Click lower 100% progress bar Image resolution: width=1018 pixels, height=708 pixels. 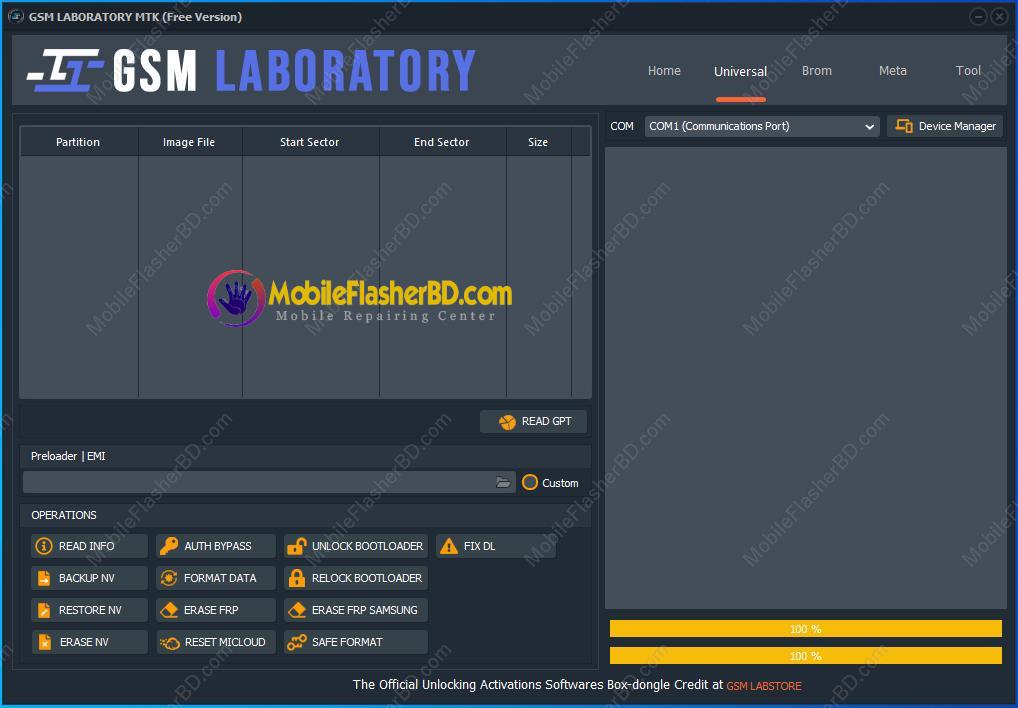(x=806, y=655)
